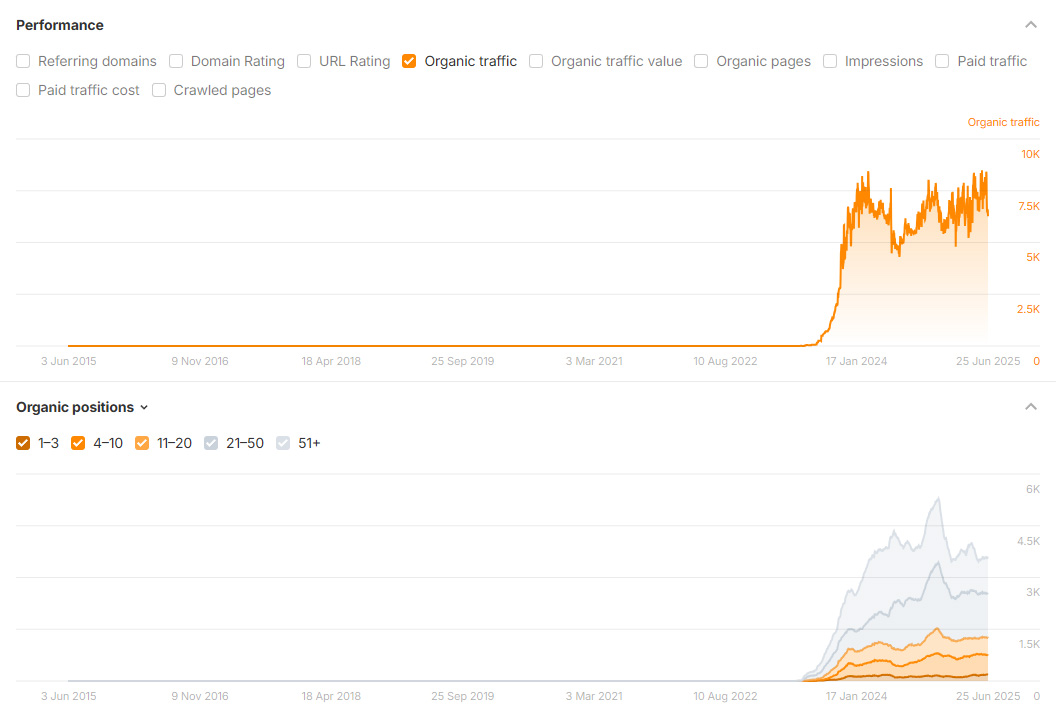Click the orange Organic traffic axis label
The width and height of the screenshot is (1056, 716).
coord(1003,122)
